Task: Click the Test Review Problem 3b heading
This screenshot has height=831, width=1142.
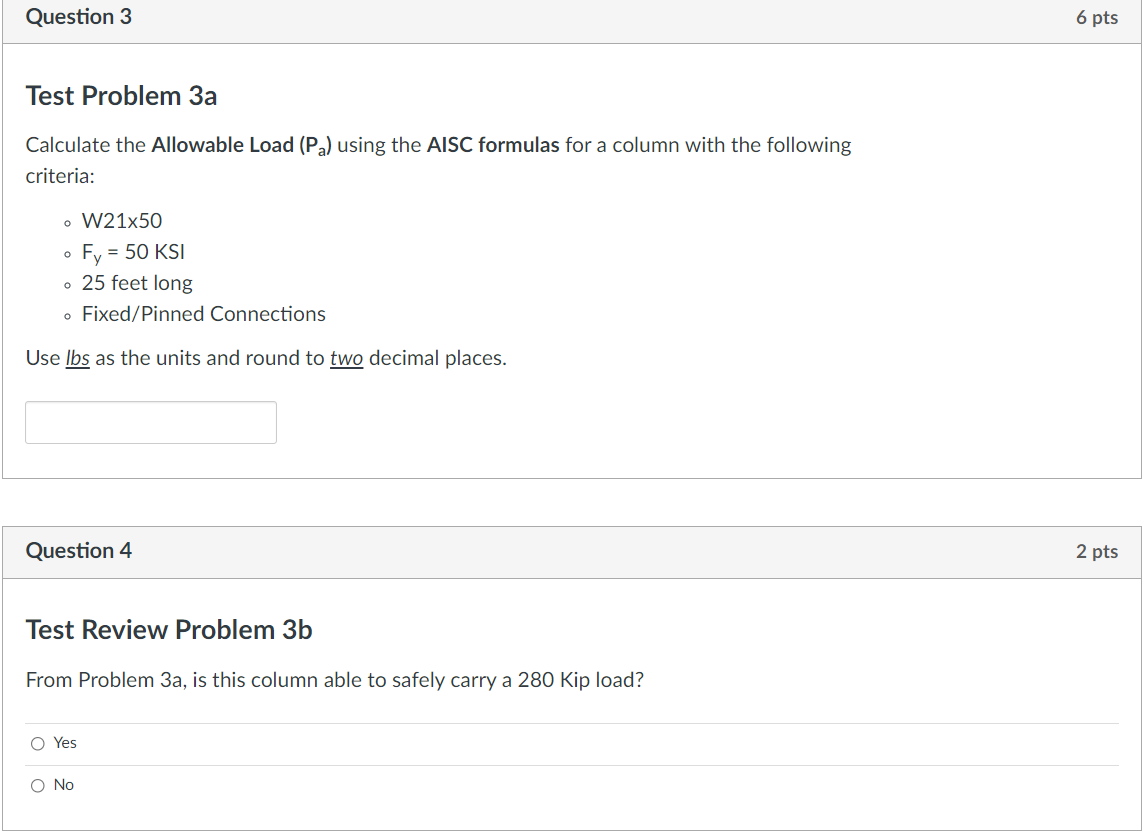Action: tap(168, 630)
